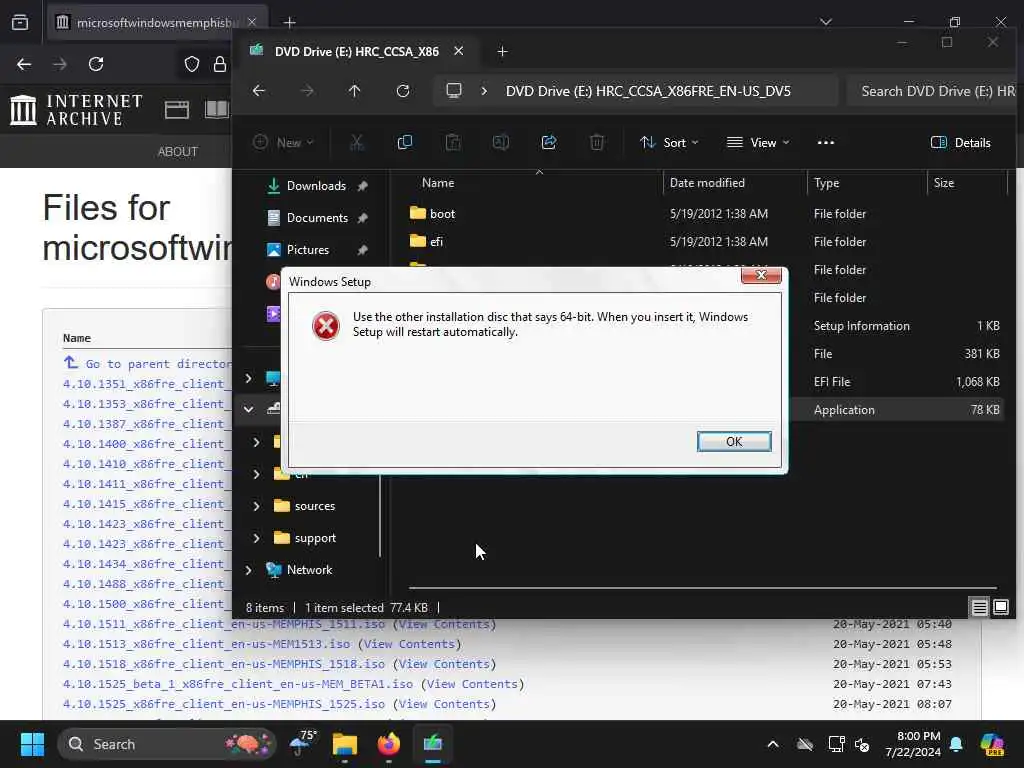1024x768 pixels.
Task: Open the 4.10.1518 MEMPHIS_1518.iso link
Action: pyautogui.click(x=223, y=664)
